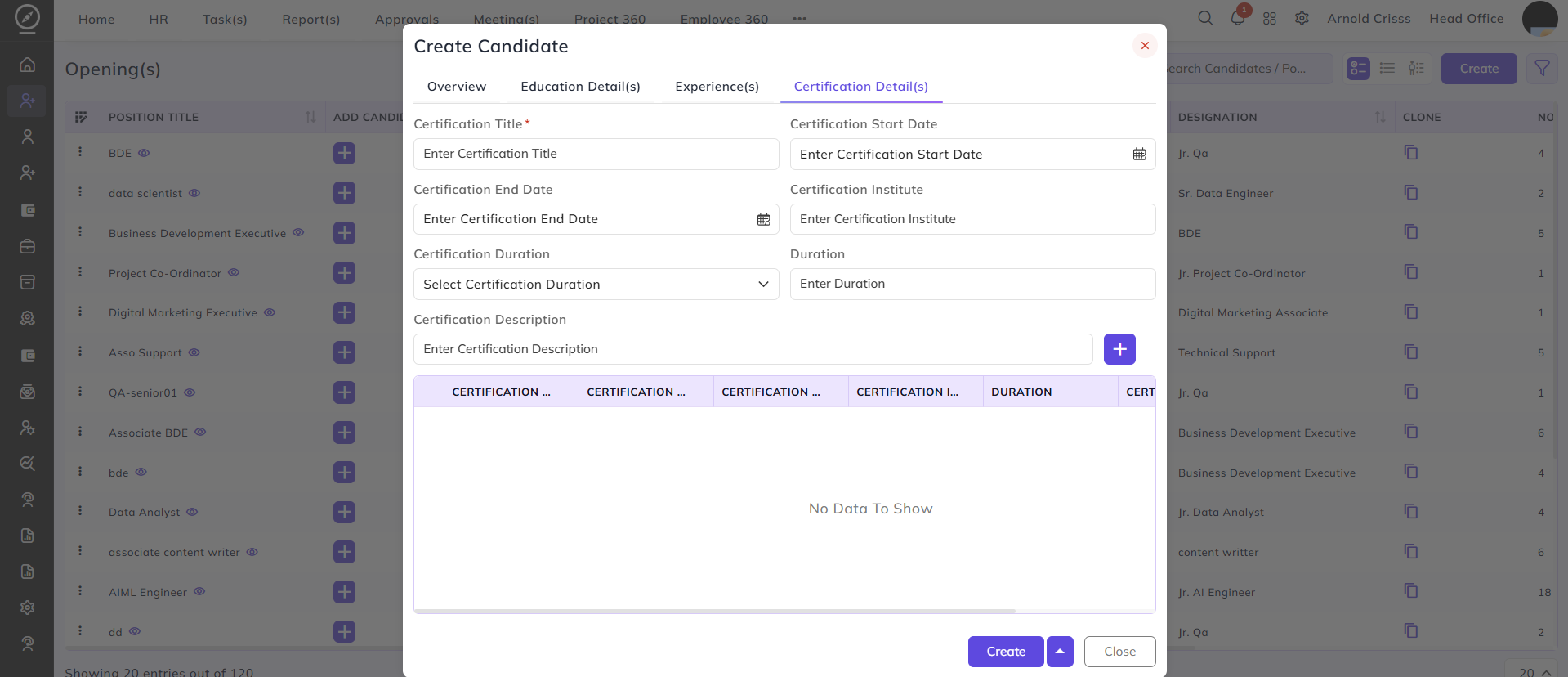Screen dimensions: 1568x677
Task: View QA-senior01 eye icon
Action: click(x=190, y=392)
